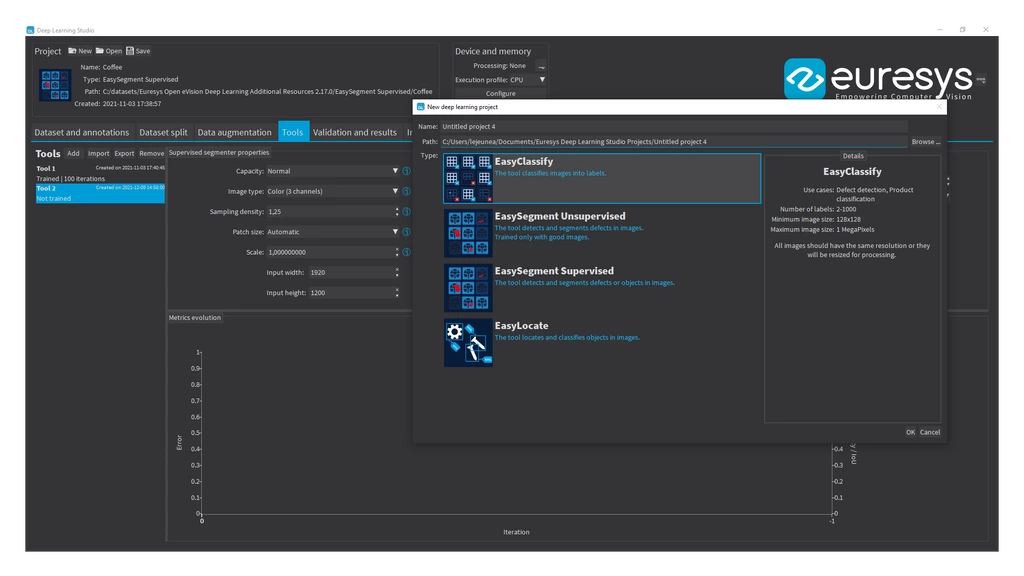Open the Data augmentation tab
The height and width of the screenshot is (576, 1024).
pyautogui.click(x=234, y=131)
